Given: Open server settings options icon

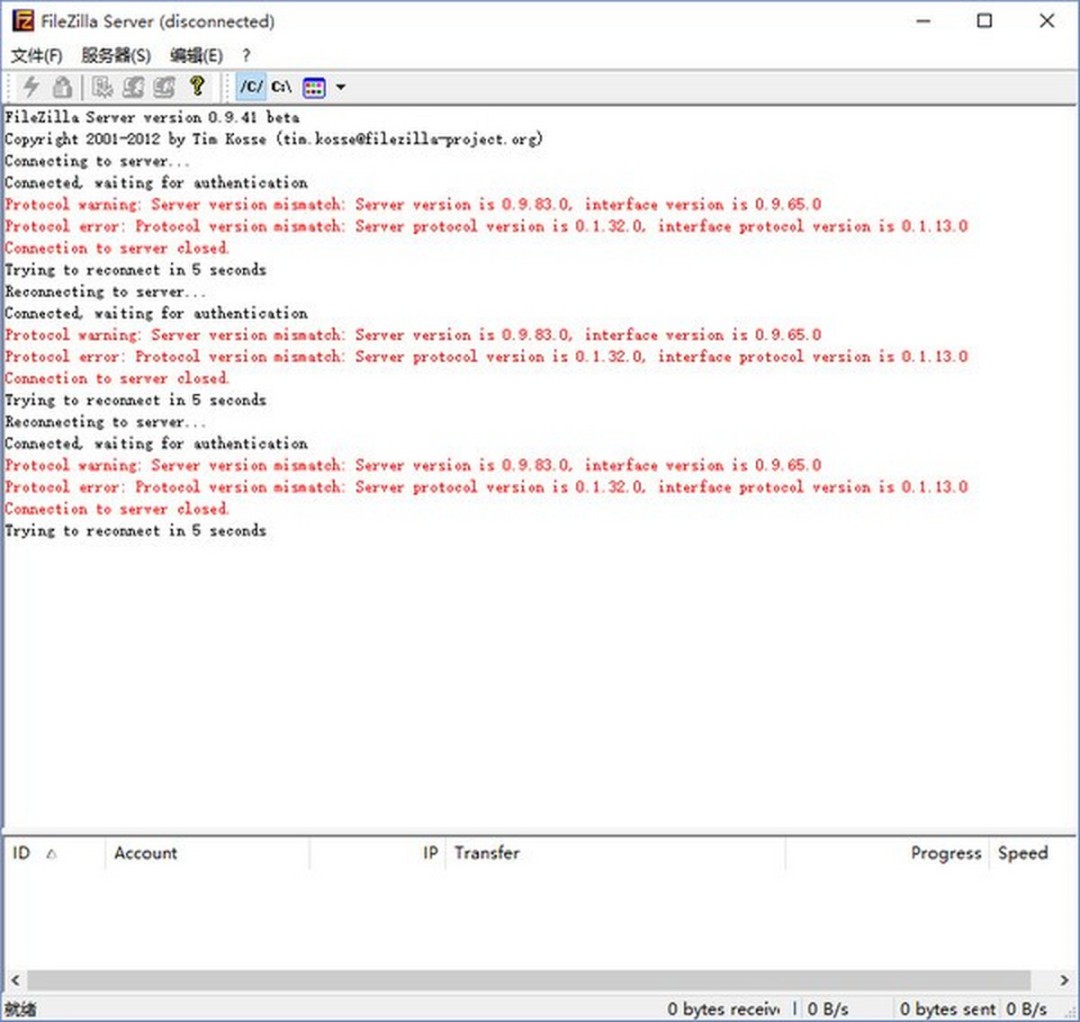Looking at the screenshot, I should point(101,87).
